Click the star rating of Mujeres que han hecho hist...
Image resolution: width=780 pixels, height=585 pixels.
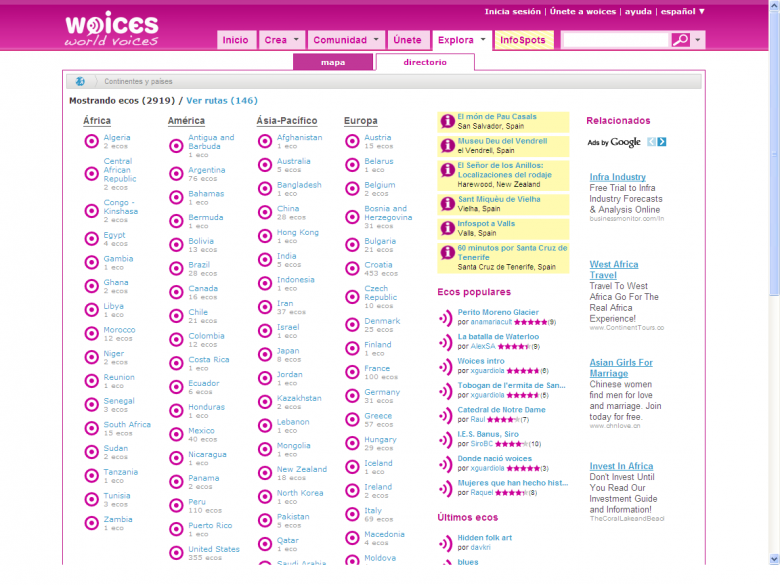pos(511,493)
